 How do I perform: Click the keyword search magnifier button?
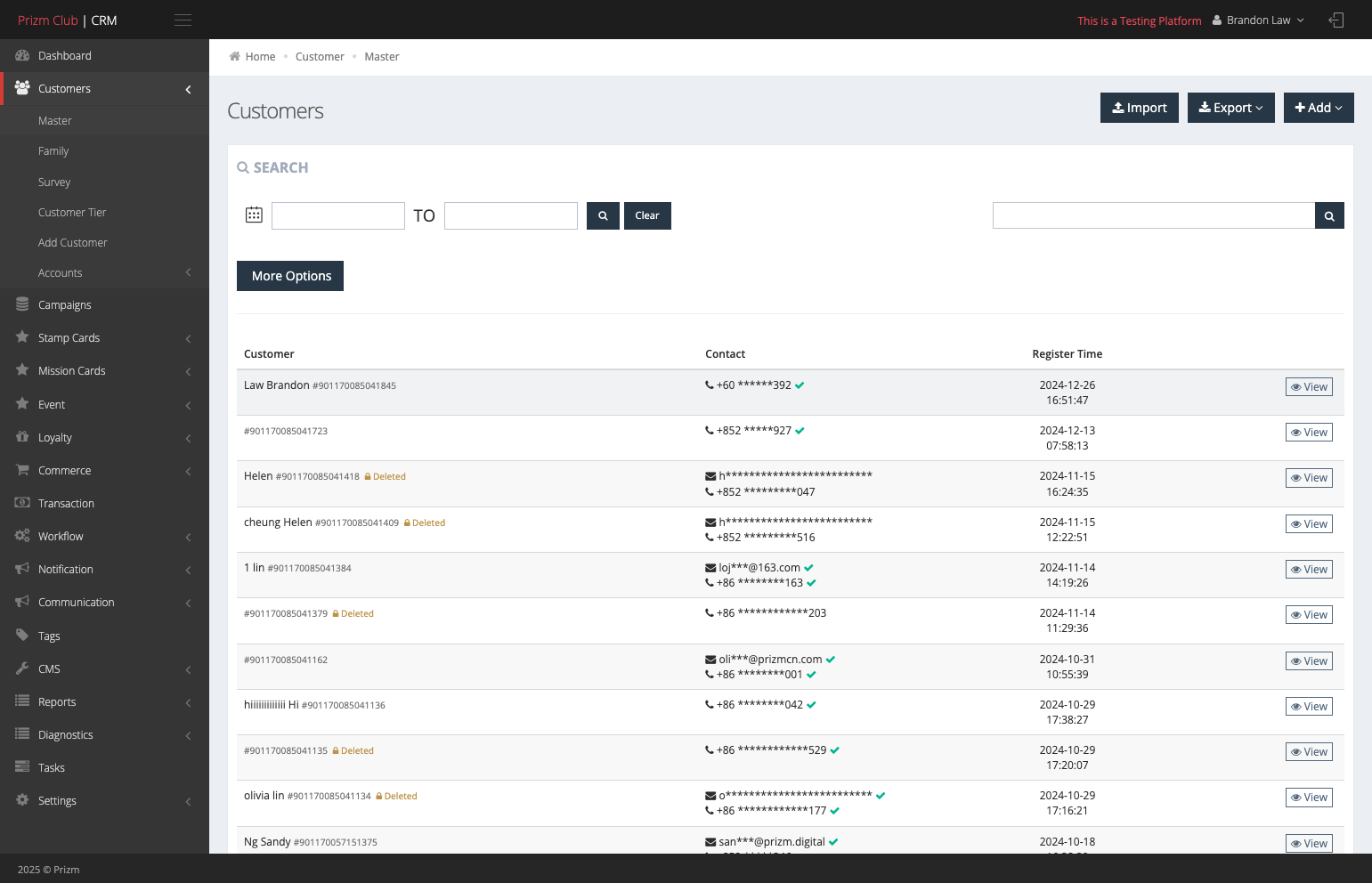tap(1329, 215)
